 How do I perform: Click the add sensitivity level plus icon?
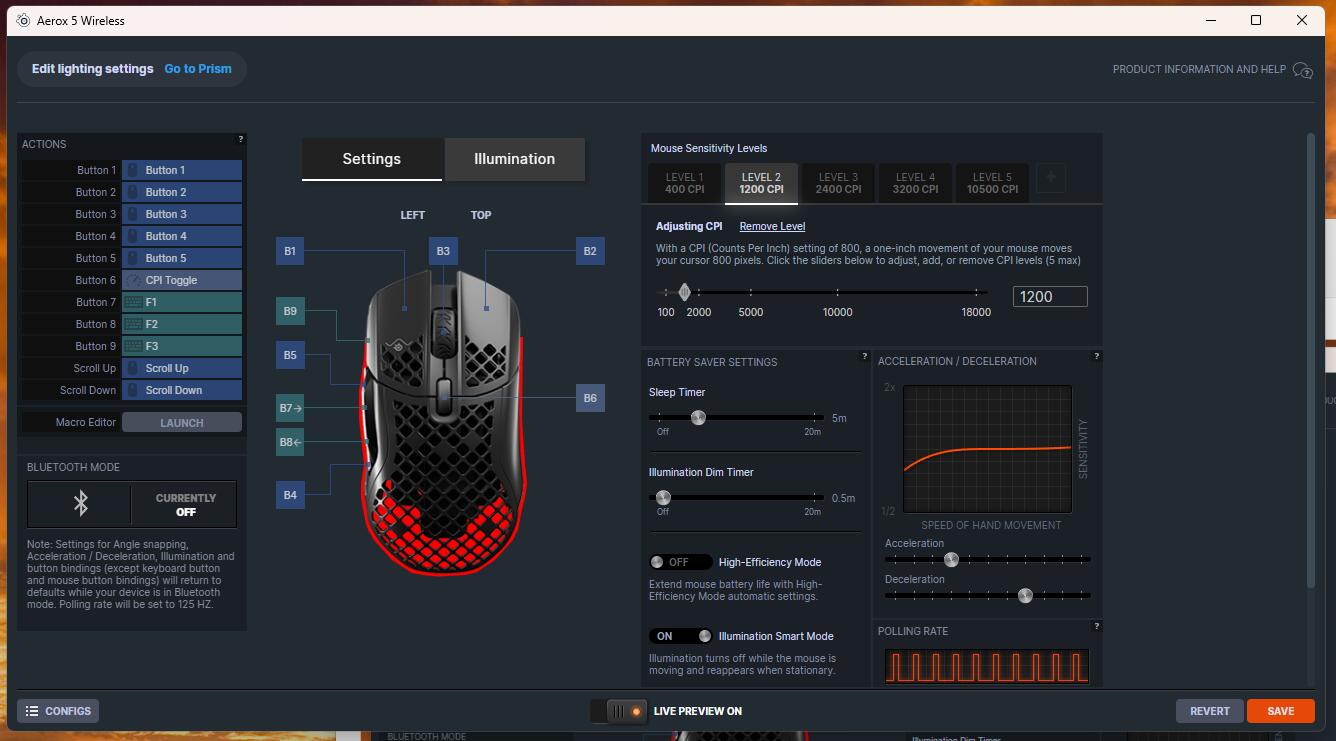pos(1050,178)
